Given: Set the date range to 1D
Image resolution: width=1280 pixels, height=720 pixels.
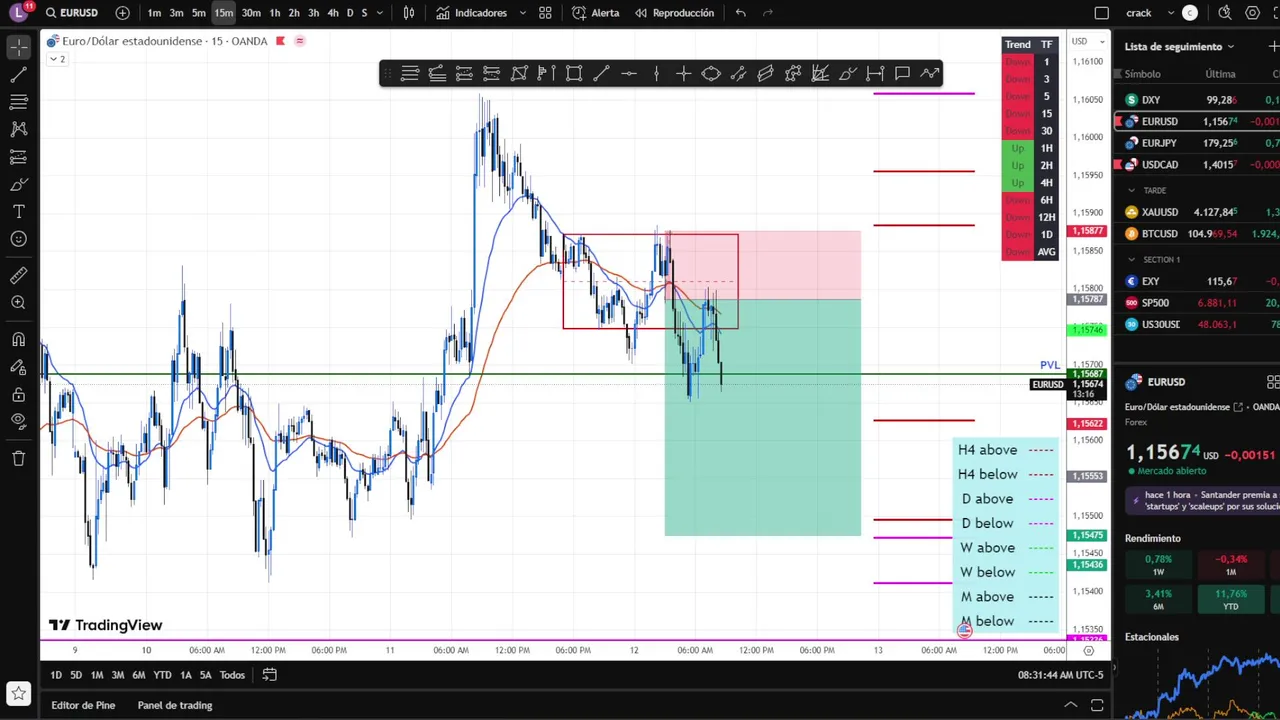Looking at the screenshot, I should 56,675.
